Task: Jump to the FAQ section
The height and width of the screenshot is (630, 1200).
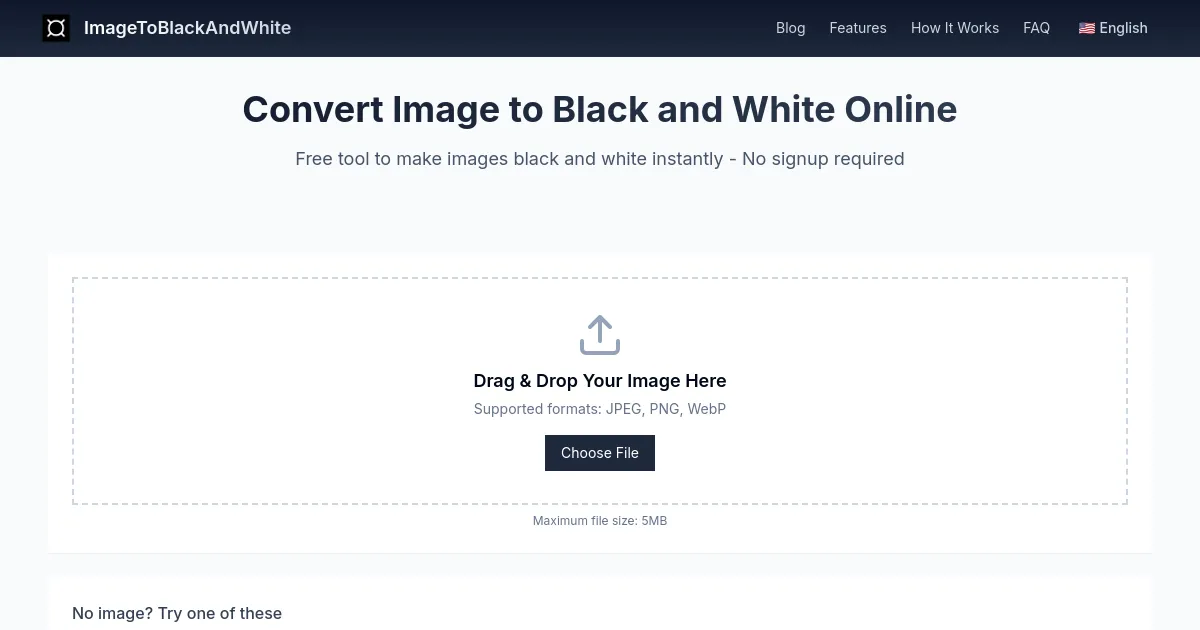Action: click(x=1036, y=28)
